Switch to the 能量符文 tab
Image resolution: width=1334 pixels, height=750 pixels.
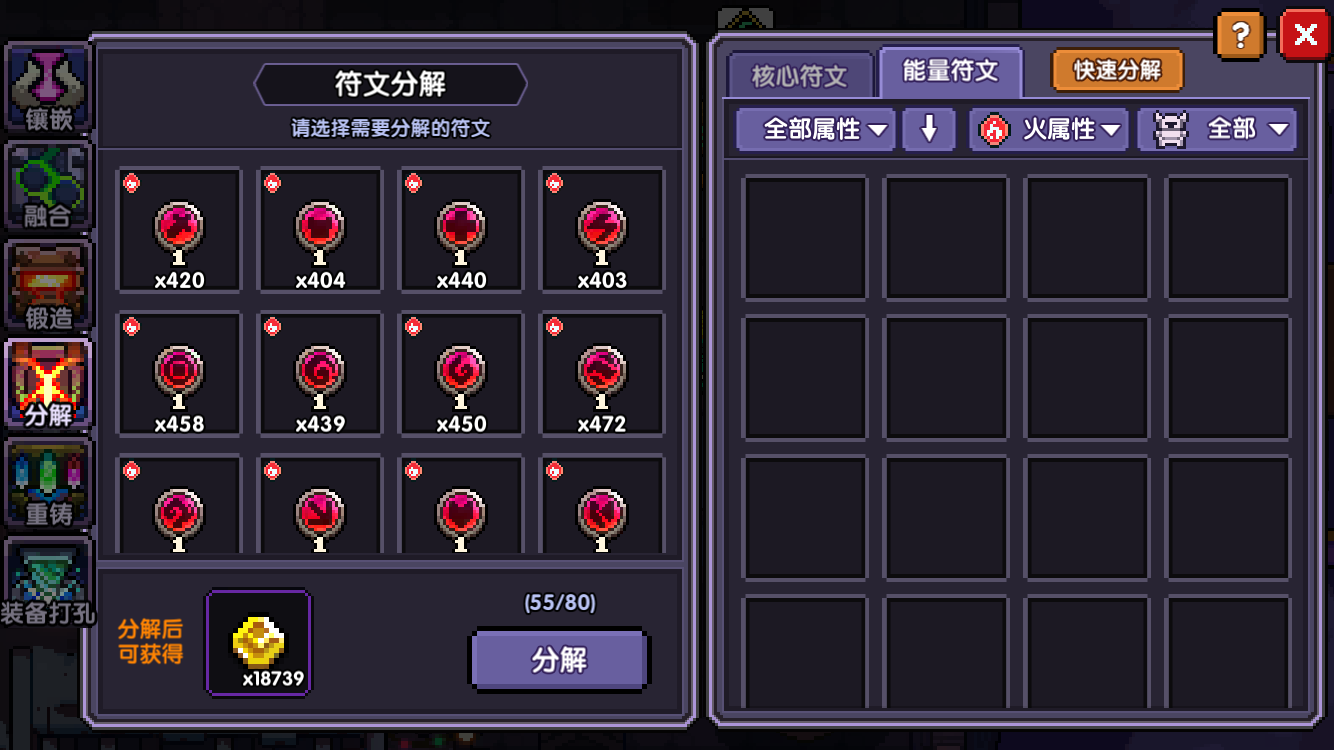pyautogui.click(x=951, y=71)
